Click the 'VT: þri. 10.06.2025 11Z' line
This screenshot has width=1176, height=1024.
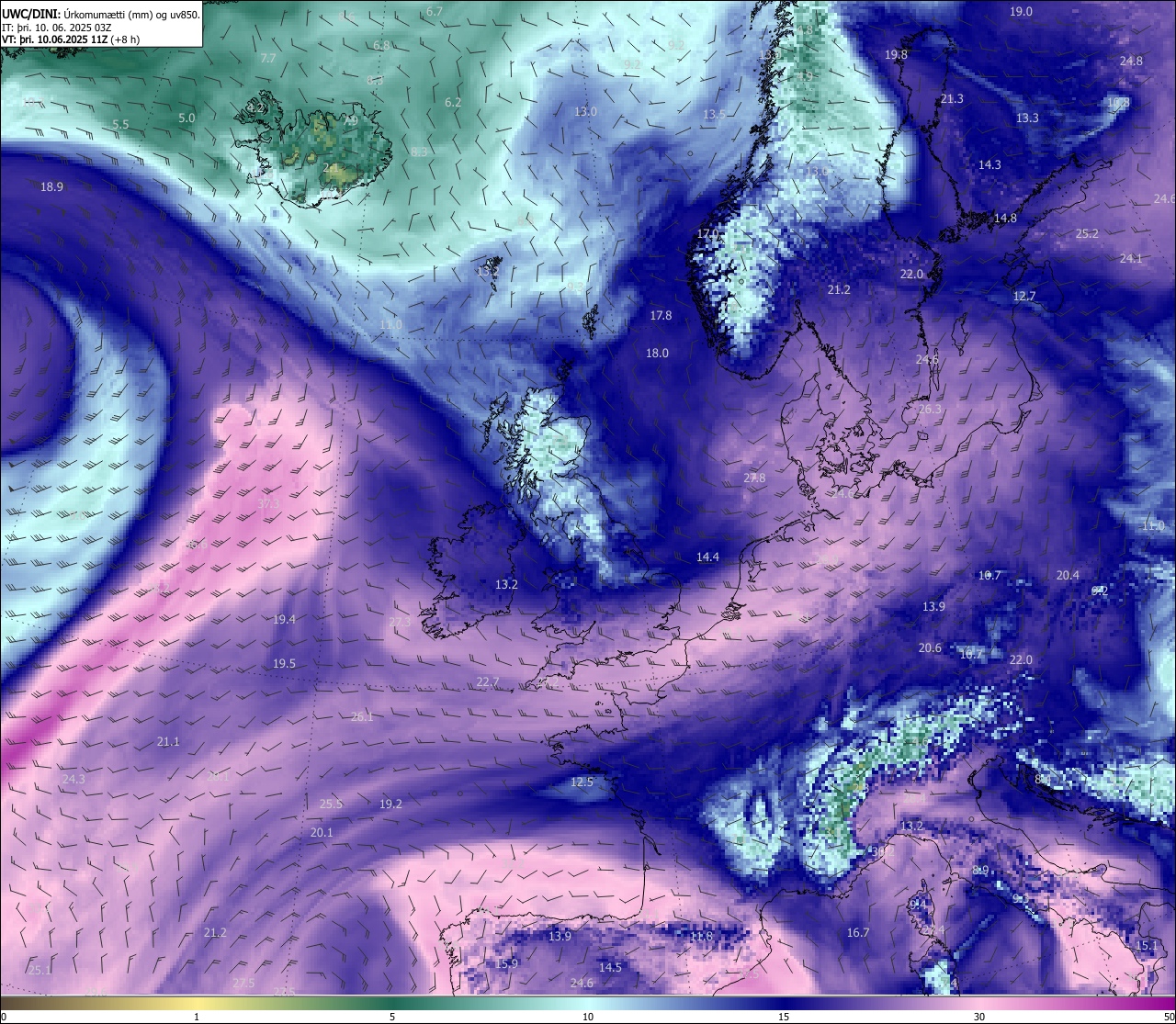pos(57,39)
